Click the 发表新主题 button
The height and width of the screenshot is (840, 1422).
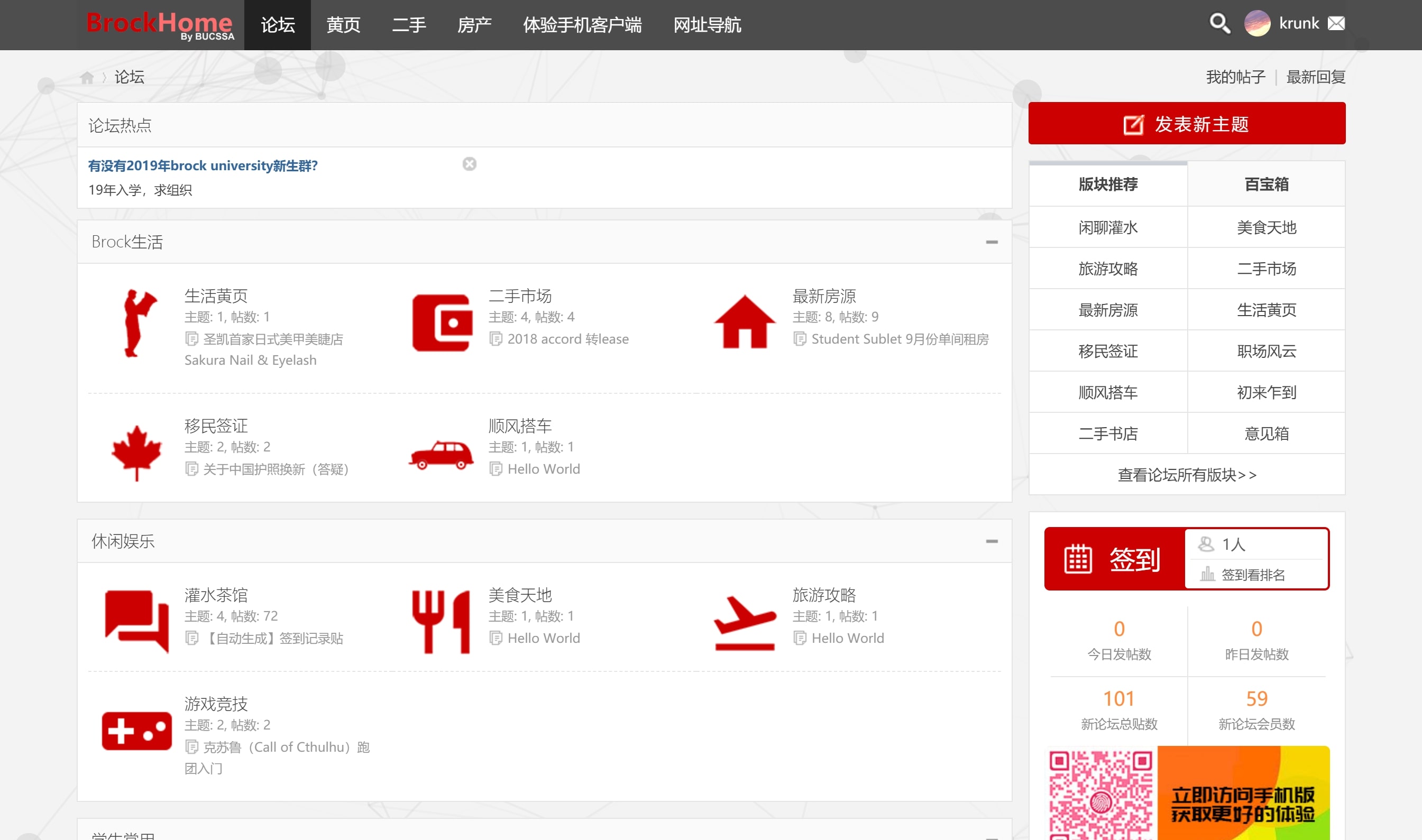click(1187, 124)
